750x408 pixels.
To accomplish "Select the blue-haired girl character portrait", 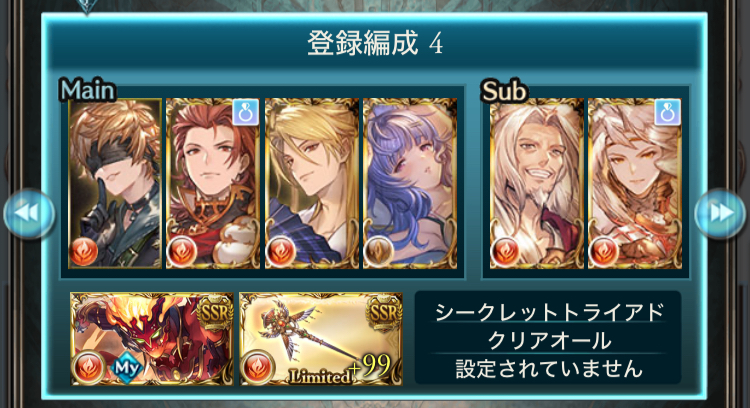I will [410, 183].
